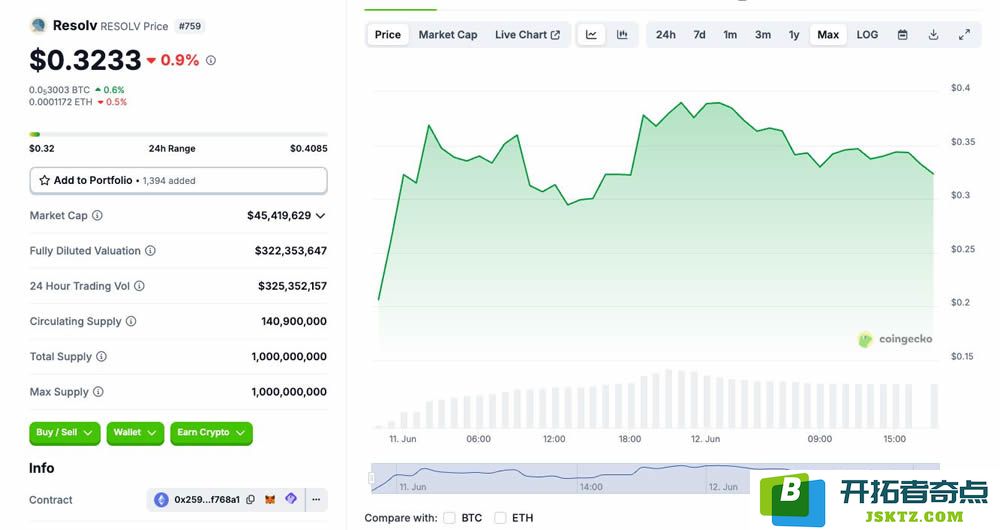Click the purple diamond icon beside contract
1000x530 pixels.
pyautogui.click(x=291, y=499)
